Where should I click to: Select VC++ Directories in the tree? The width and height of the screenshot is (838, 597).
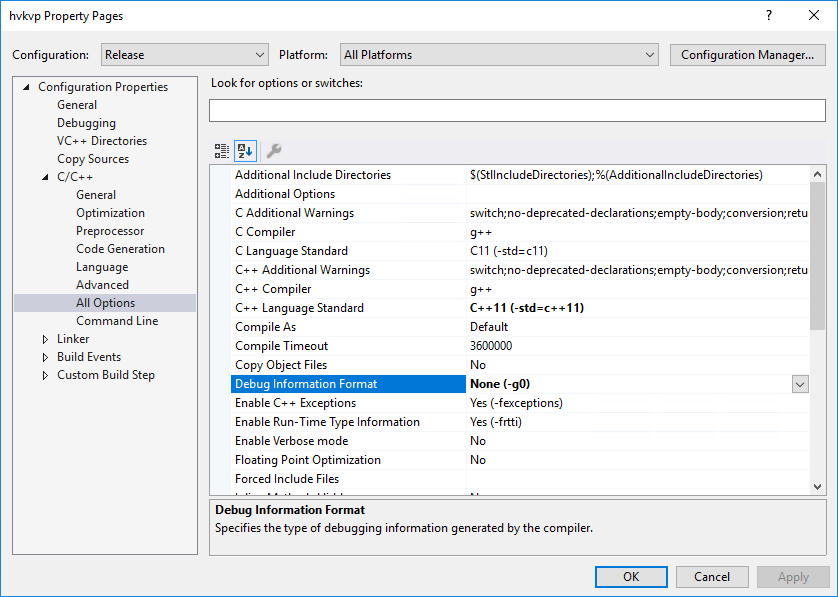[101, 141]
